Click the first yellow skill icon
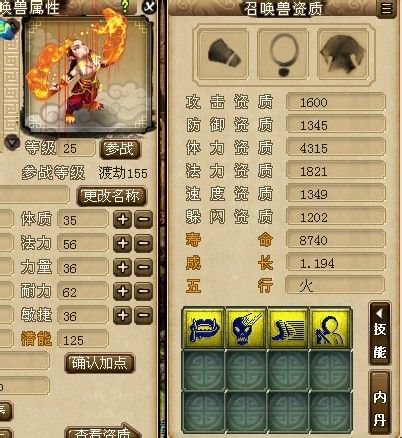The image size is (402, 438). [204, 329]
